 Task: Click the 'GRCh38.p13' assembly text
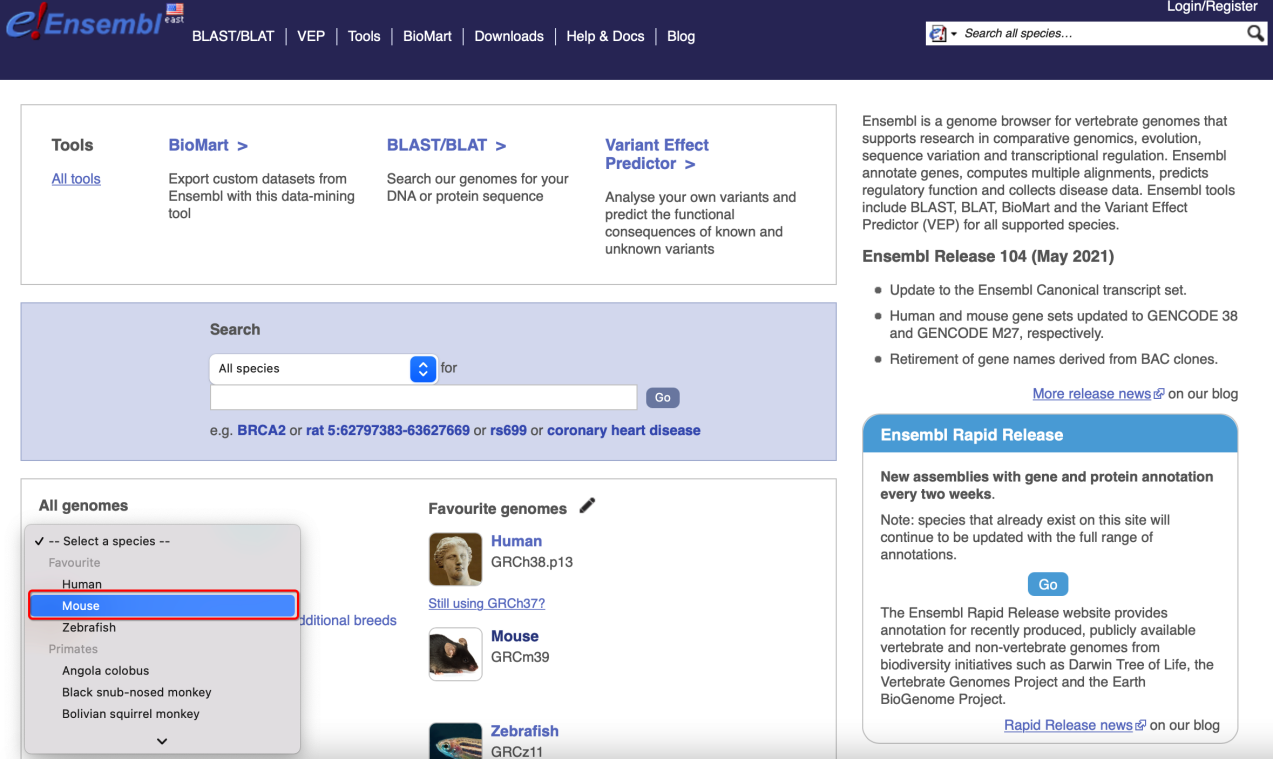532,562
